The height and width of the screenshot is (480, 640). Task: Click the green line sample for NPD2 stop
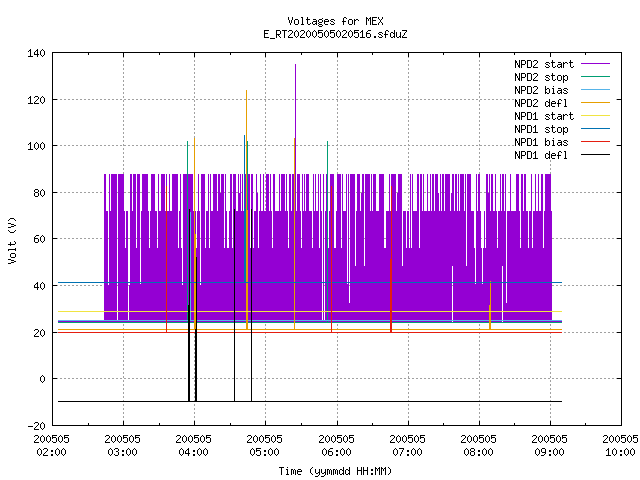click(595, 76)
